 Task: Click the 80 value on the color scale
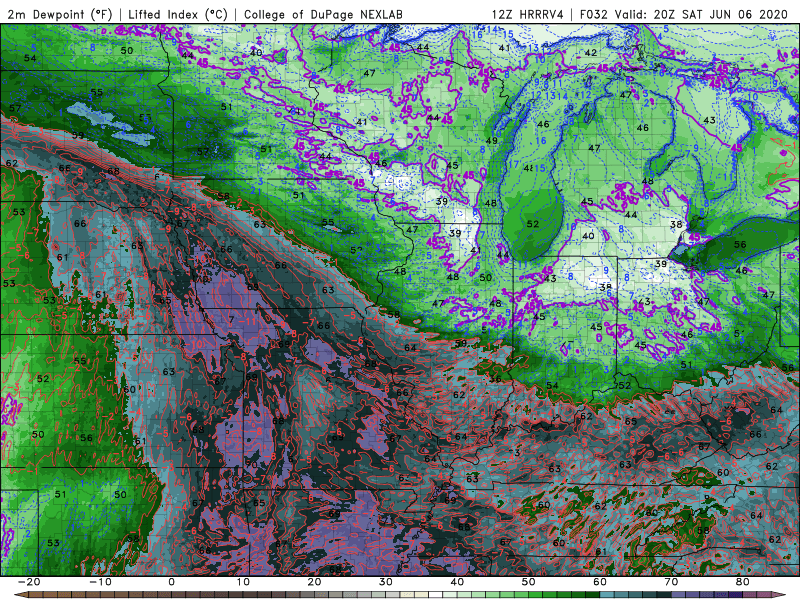743,582
